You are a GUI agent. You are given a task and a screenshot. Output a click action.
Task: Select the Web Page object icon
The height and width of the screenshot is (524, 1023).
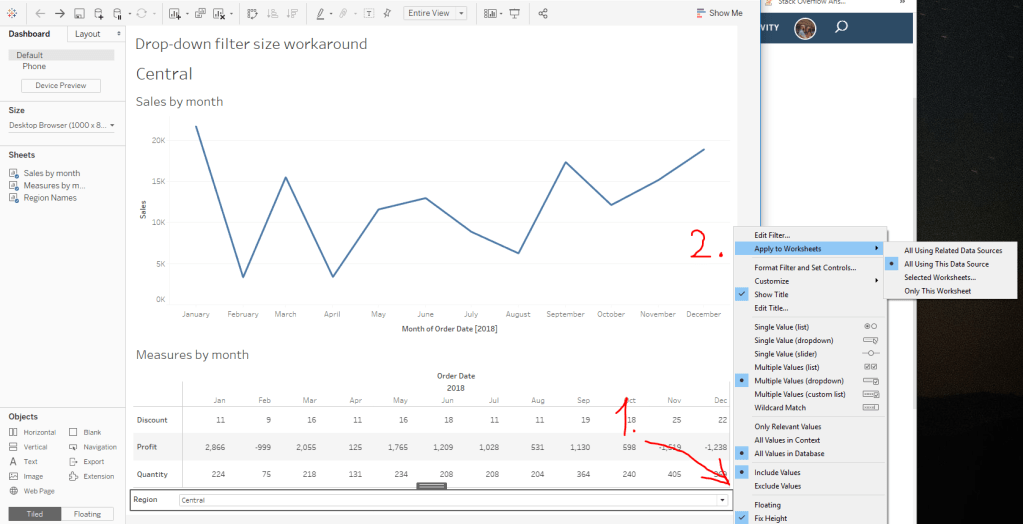[15, 491]
